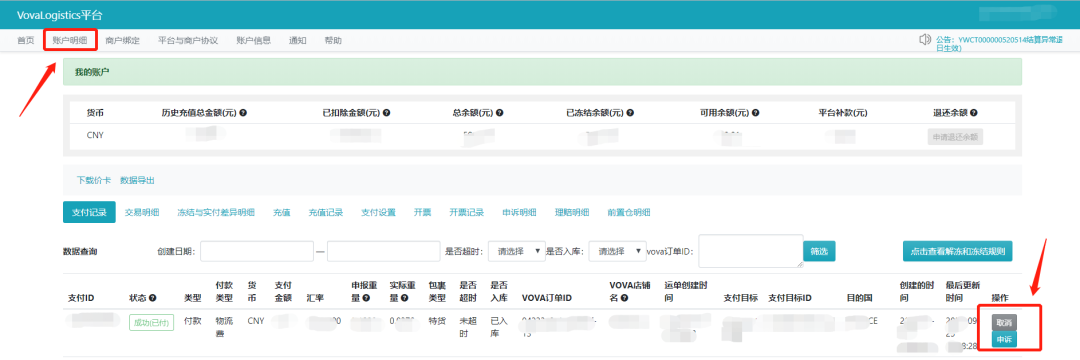Screen dimensions: 1080x360
Task: Click the 取消 button in 操作 column
Action: click(x=1004, y=322)
